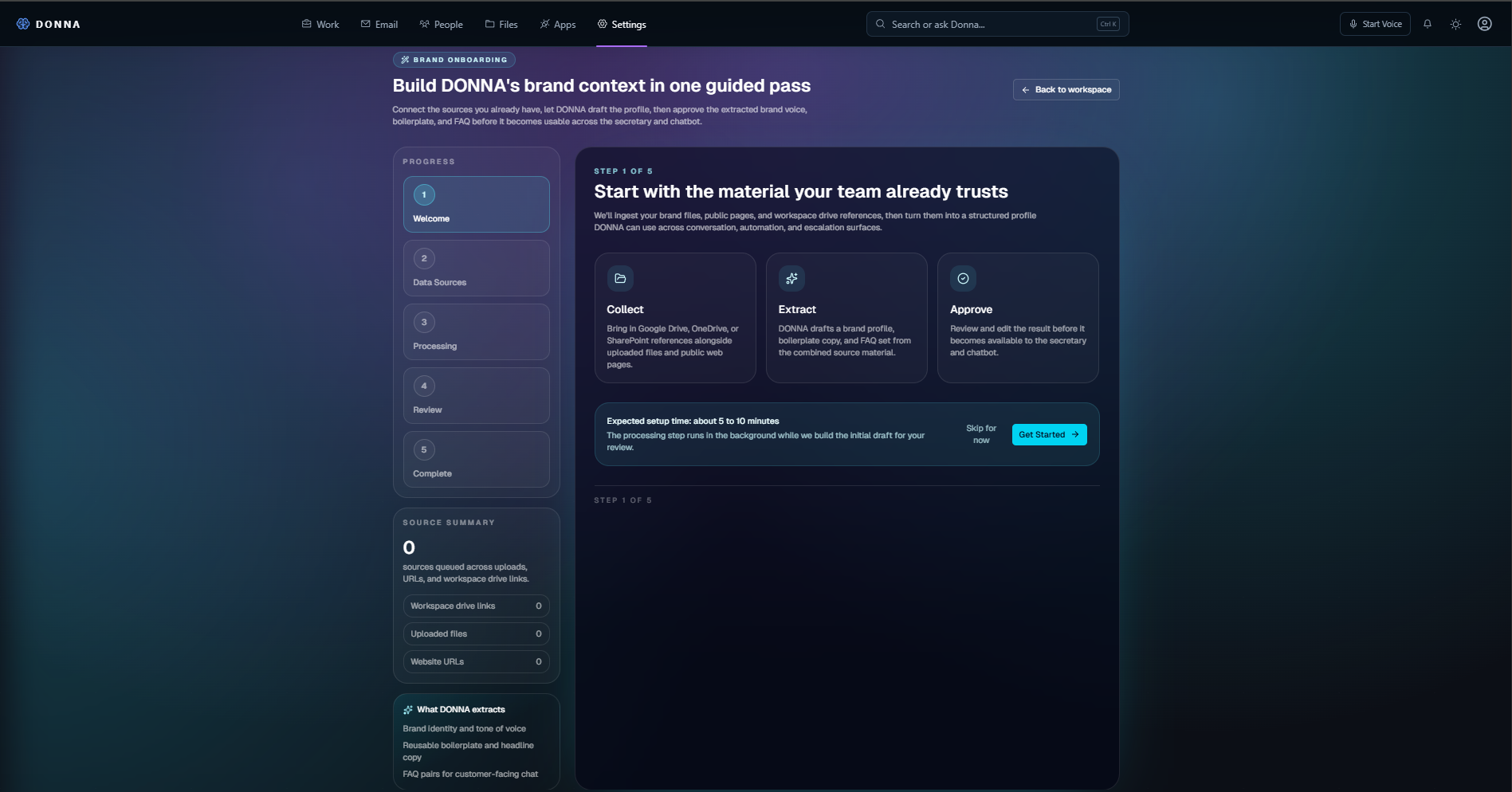Click the People icon in nav
The height and width of the screenshot is (792, 1512).
[x=424, y=24]
